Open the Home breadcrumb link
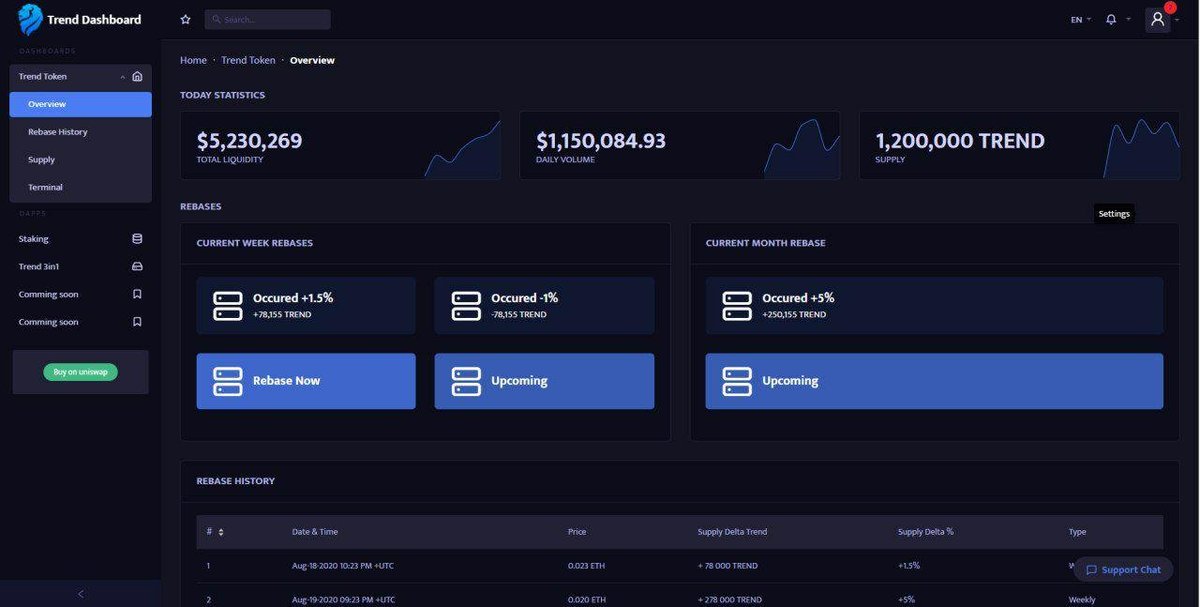The height and width of the screenshot is (607, 1200). pos(193,59)
